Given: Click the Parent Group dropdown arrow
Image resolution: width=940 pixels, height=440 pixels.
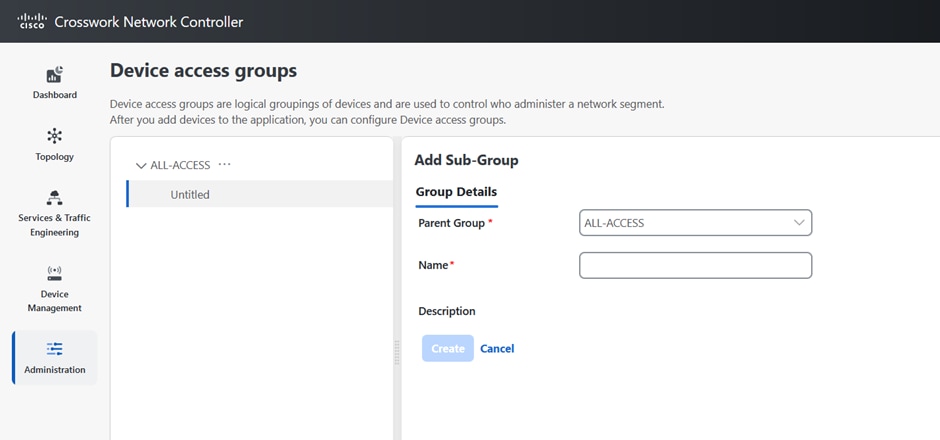Looking at the screenshot, I should coord(799,222).
